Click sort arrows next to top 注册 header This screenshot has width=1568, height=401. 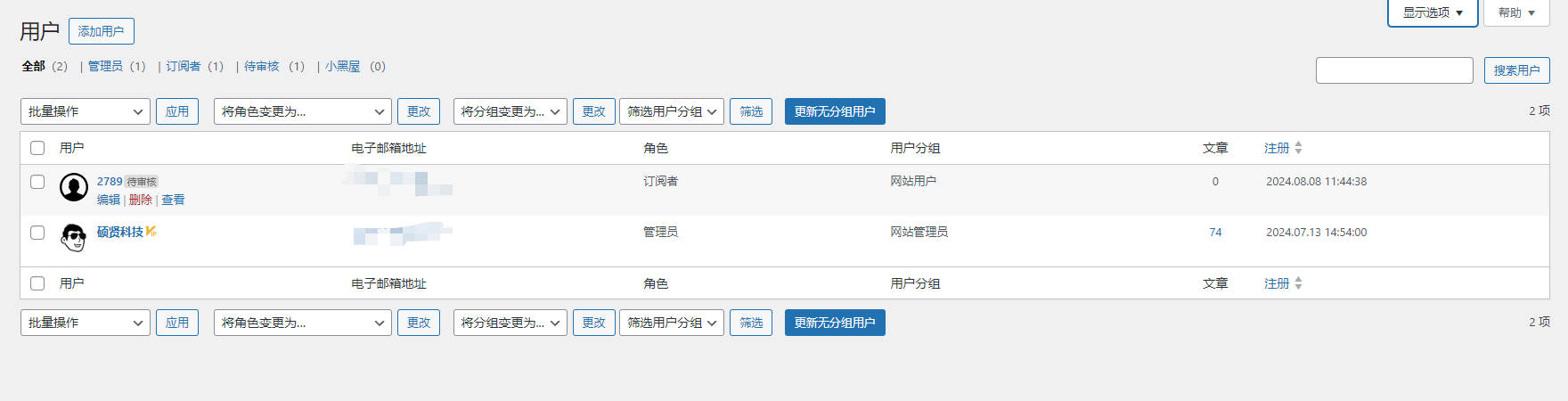[x=1298, y=148]
